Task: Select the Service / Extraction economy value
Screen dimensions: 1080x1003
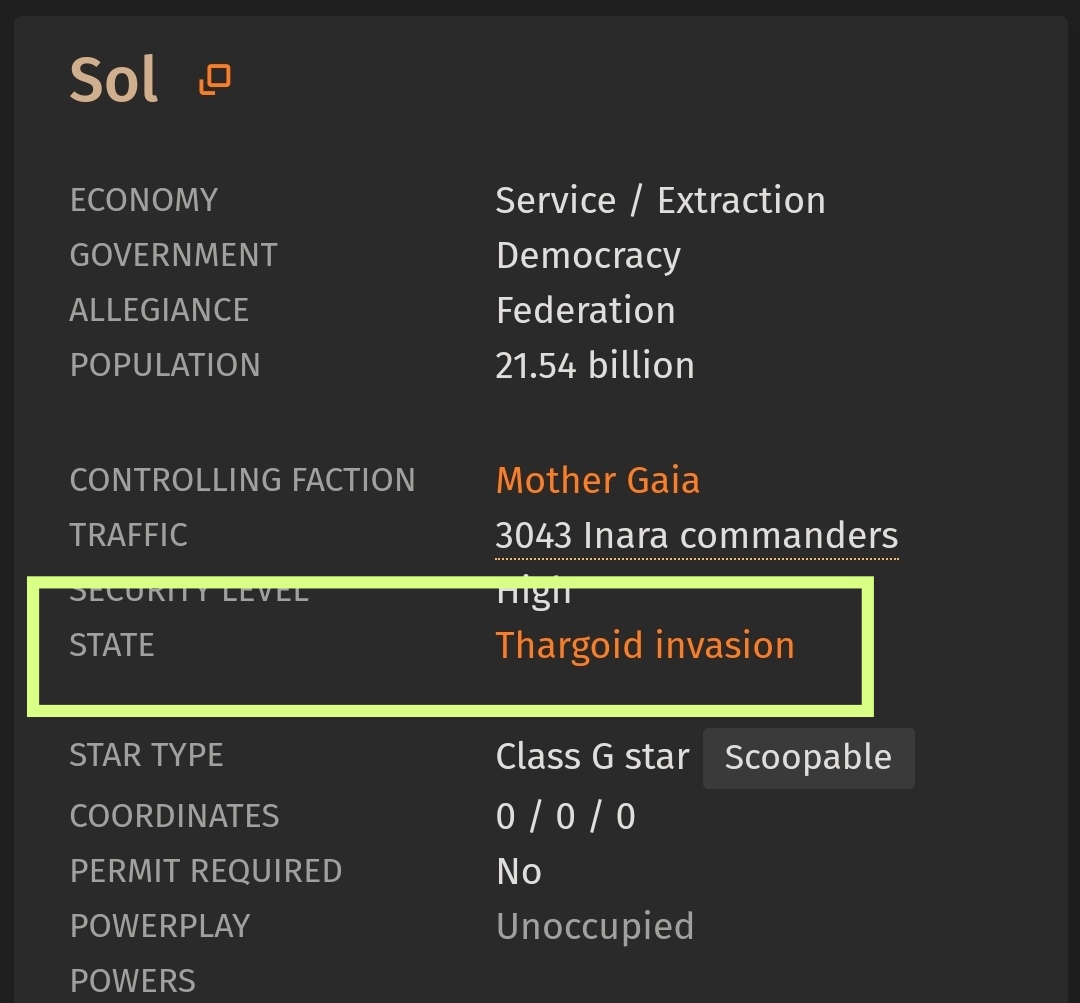Action: (660, 201)
